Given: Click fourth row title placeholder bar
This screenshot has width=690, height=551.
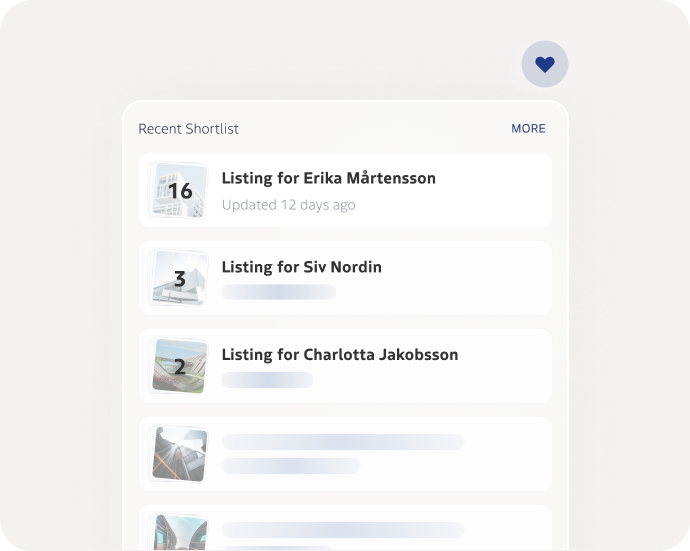Looking at the screenshot, I should click(342, 442).
